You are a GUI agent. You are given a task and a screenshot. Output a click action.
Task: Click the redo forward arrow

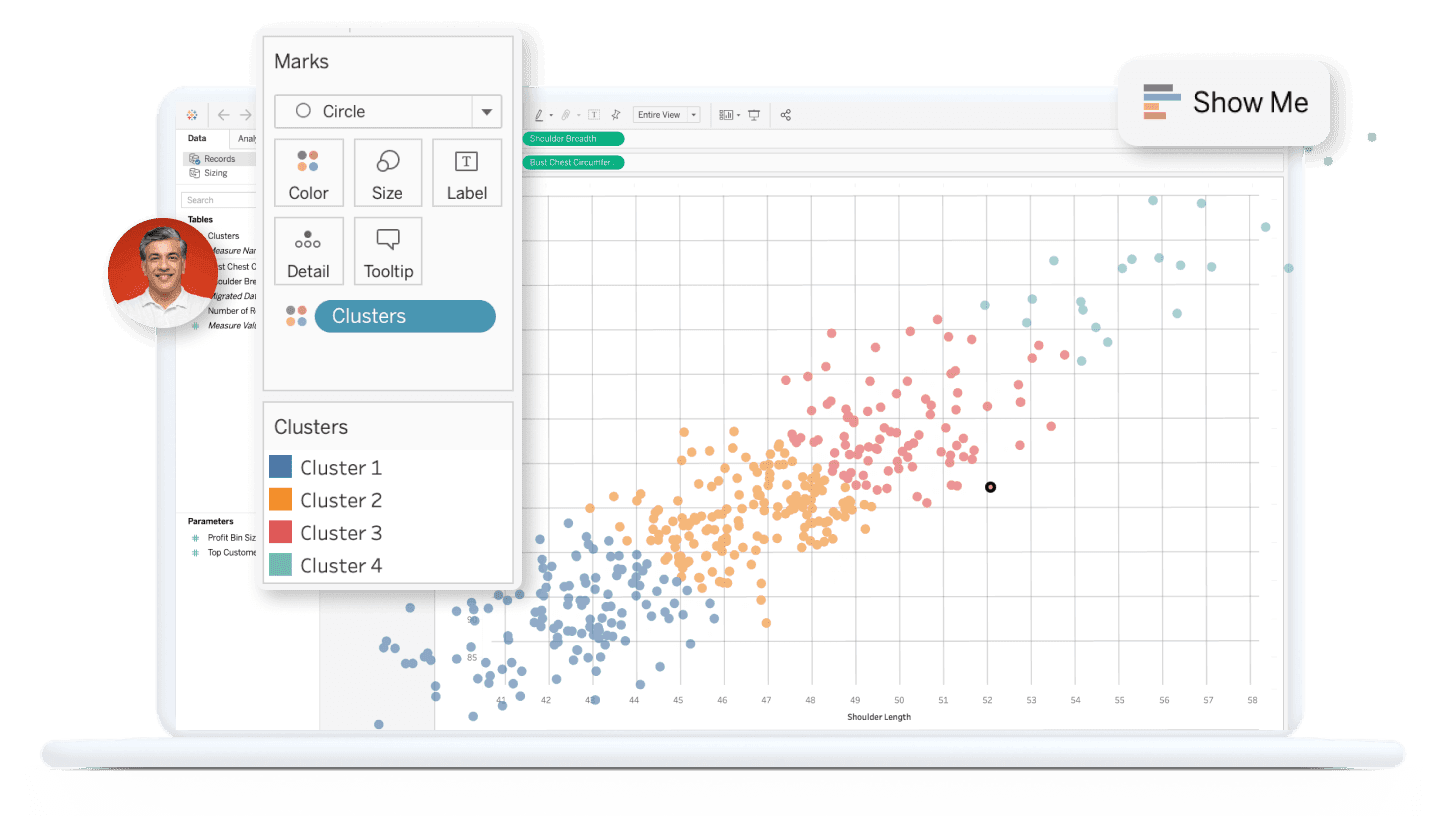click(246, 115)
